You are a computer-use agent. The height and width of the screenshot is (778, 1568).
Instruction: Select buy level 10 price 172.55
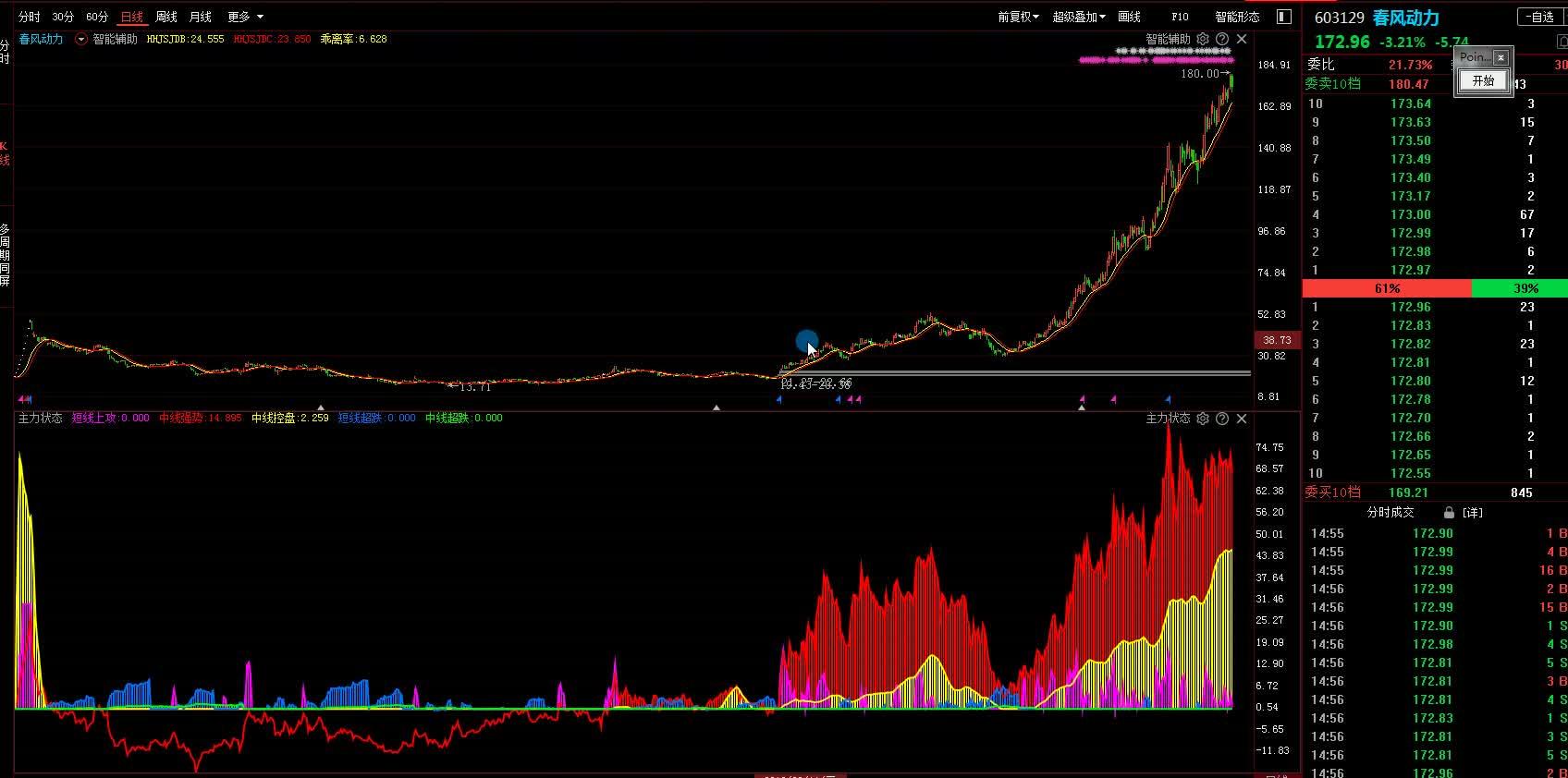(1411, 473)
